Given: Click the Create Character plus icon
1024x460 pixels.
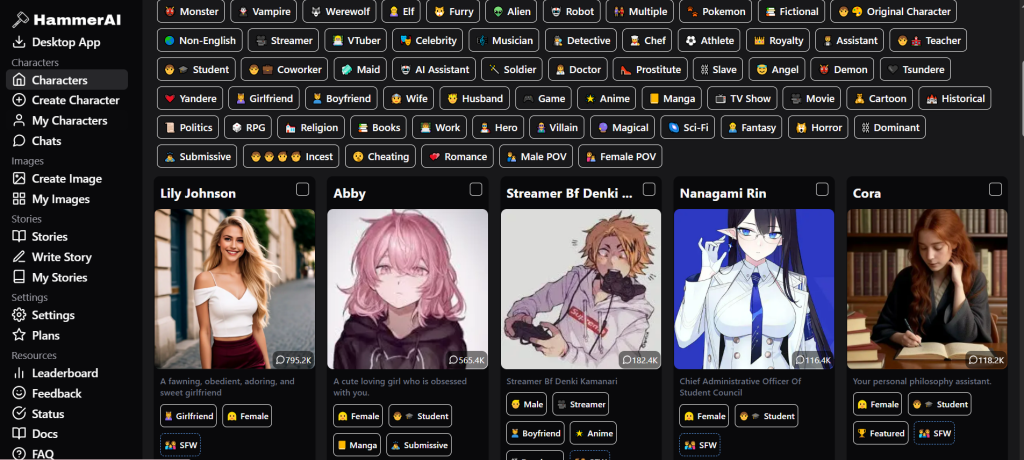Looking at the screenshot, I should click(20, 100).
